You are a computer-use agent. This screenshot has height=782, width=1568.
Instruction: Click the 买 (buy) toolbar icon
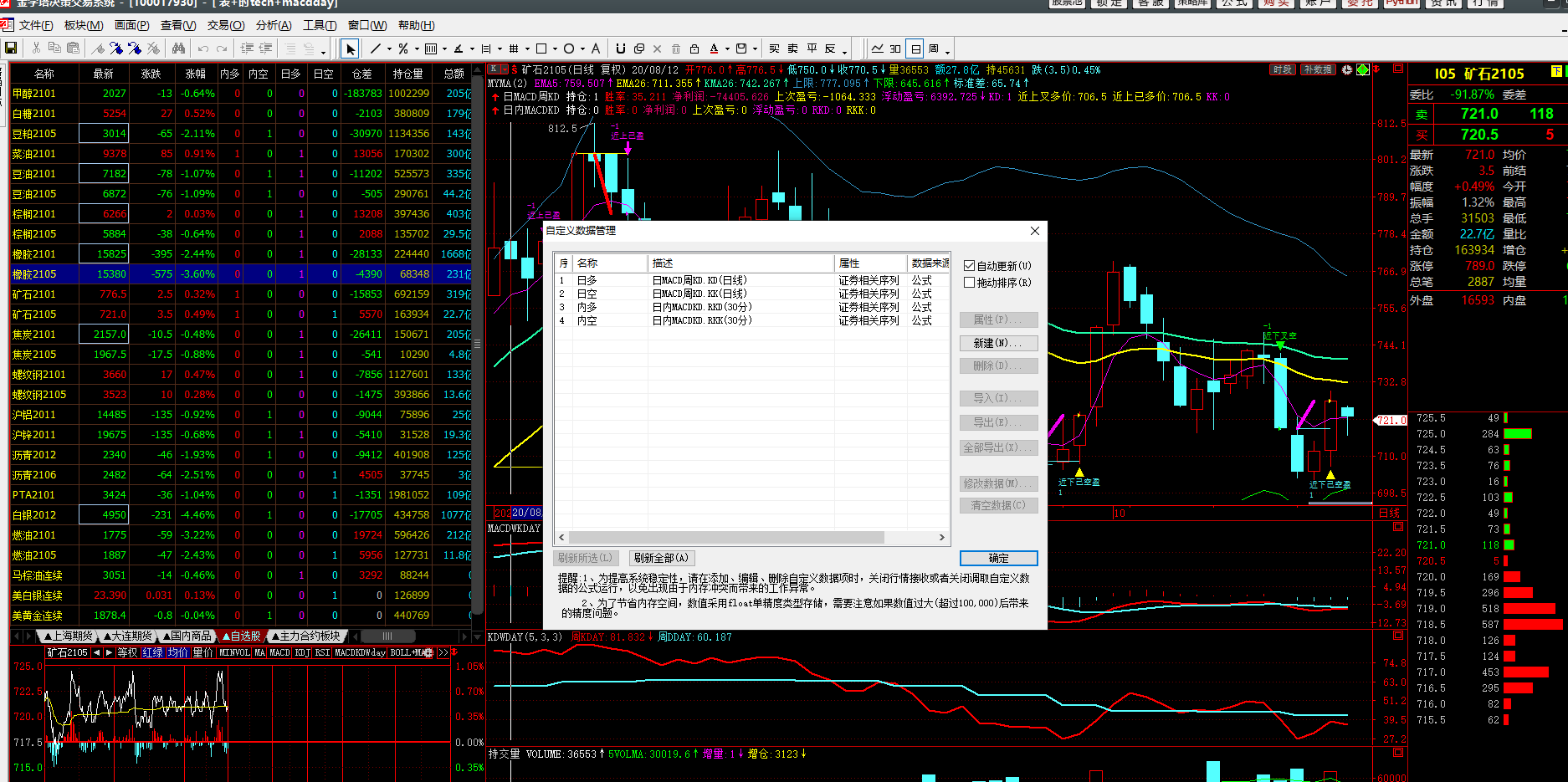pyautogui.click(x=775, y=49)
